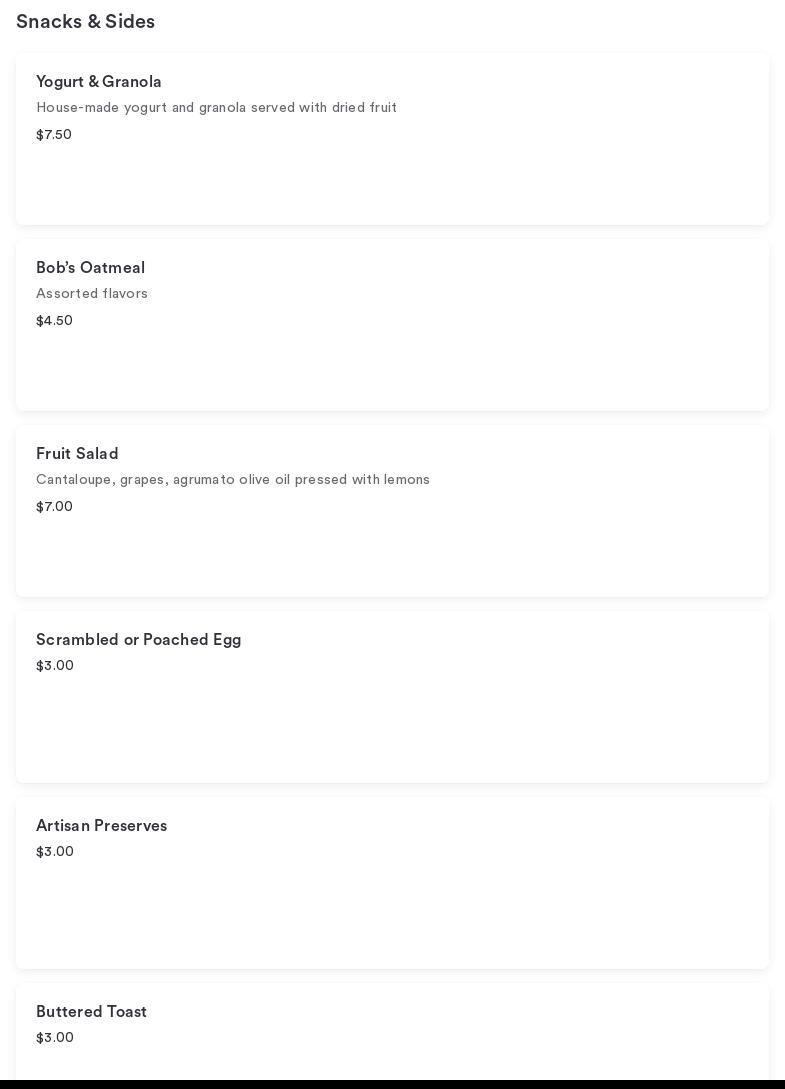Viewport: 785px width, 1089px height.
Task: Click the Assorted flavors description
Action: click(92, 294)
